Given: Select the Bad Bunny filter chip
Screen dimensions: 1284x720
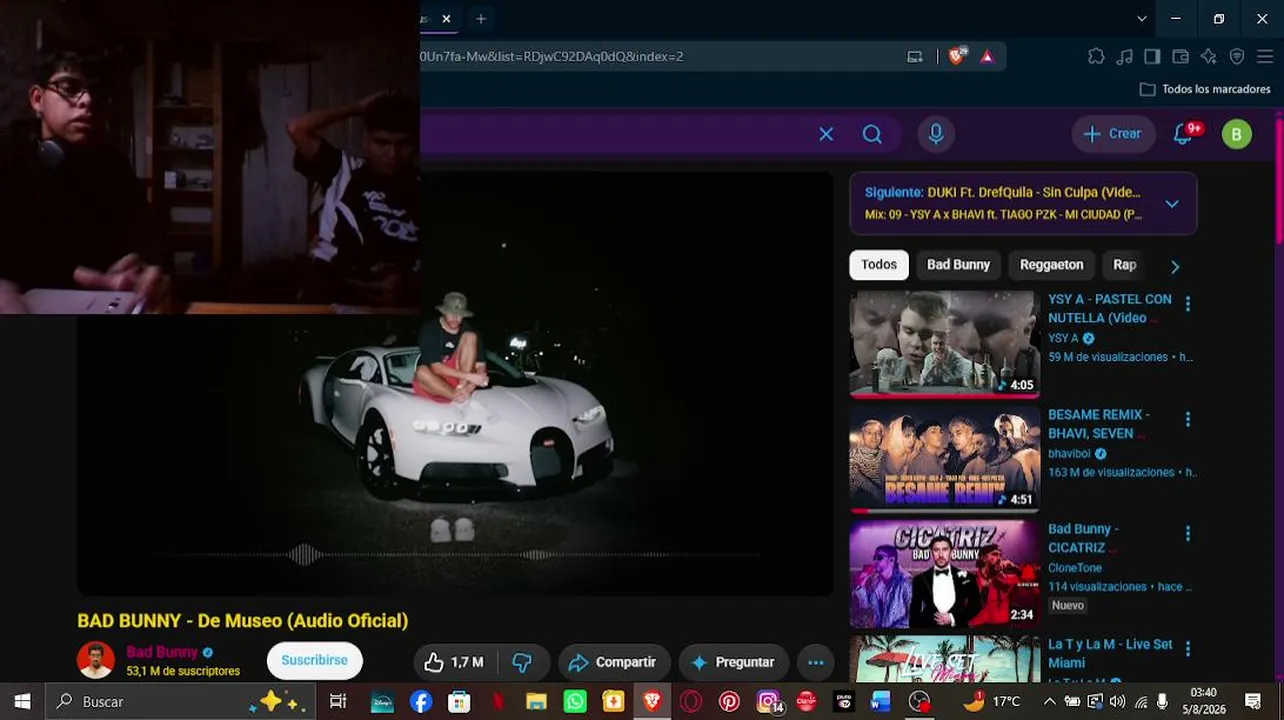Looking at the screenshot, I should pyautogui.click(x=958, y=265).
